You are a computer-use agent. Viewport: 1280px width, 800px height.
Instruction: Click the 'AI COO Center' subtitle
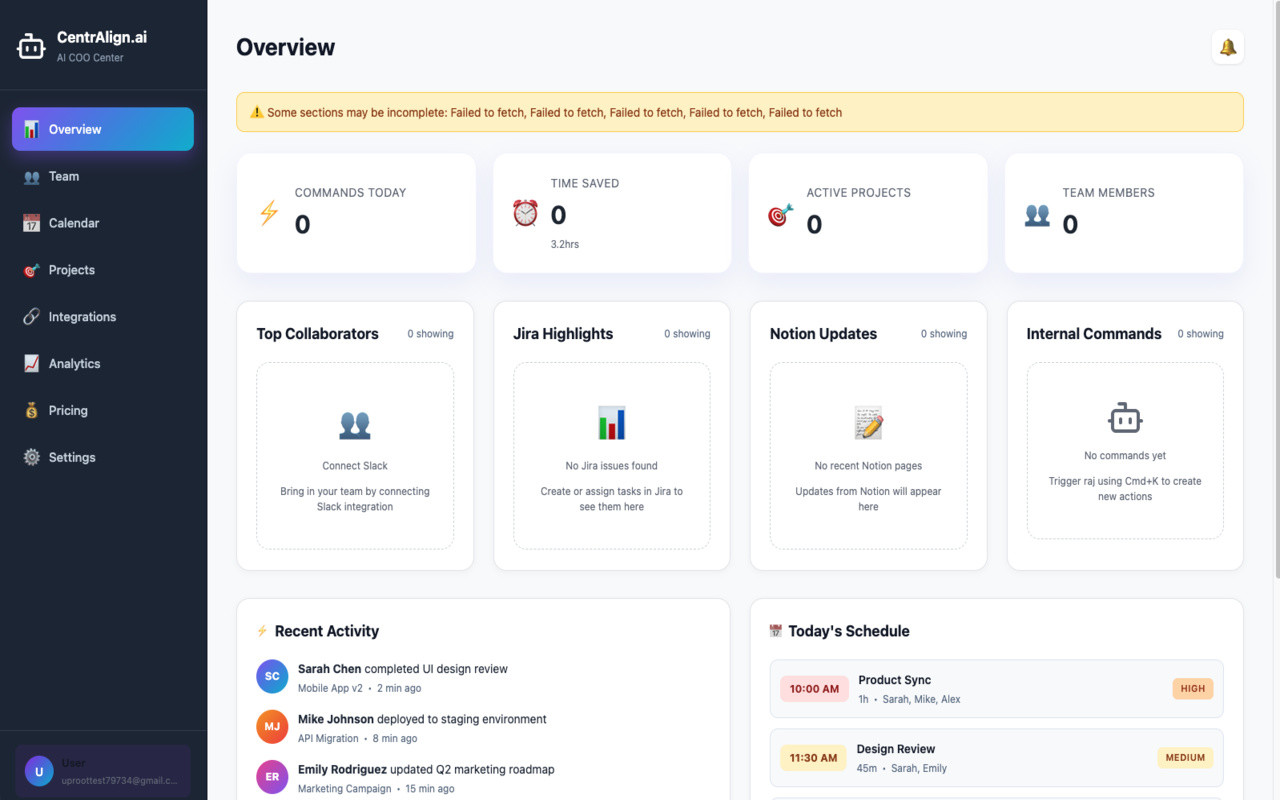pos(91,58)
